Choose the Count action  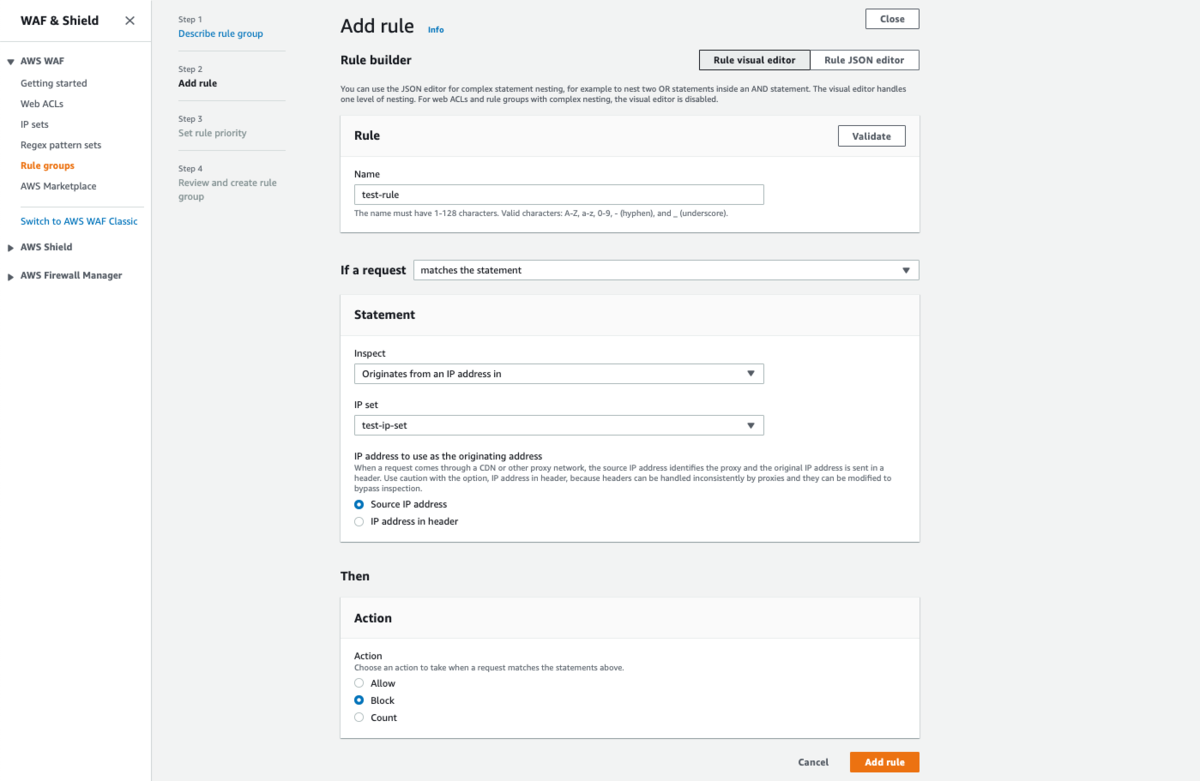coord(359,718)
